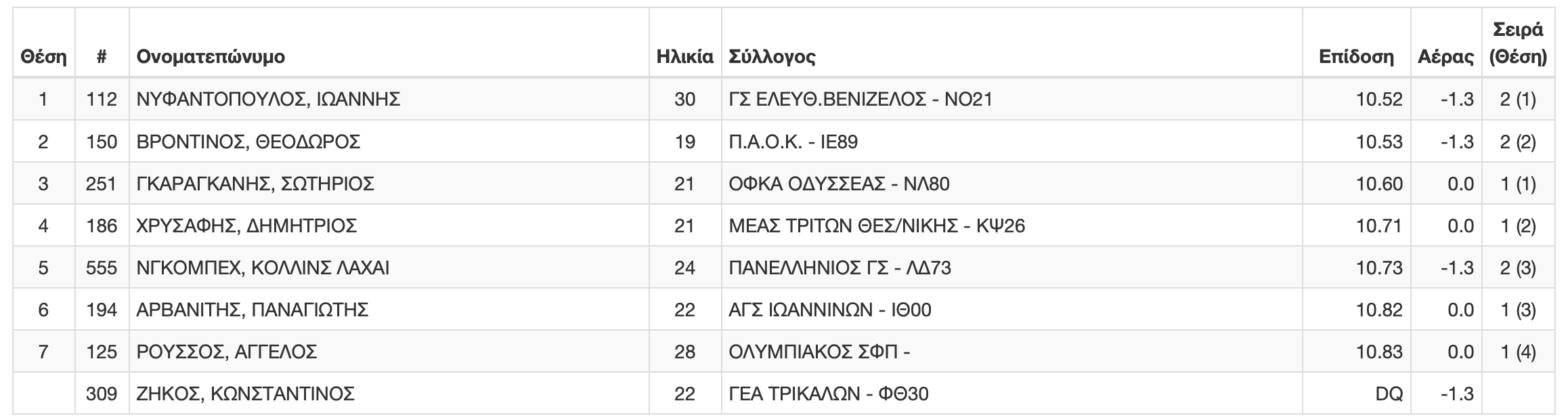
Task: Select athlete ΡΟΥΣΣΟΣ, ΑΓΓΕΛΟΣ
Action: click(x=227, y=352)
